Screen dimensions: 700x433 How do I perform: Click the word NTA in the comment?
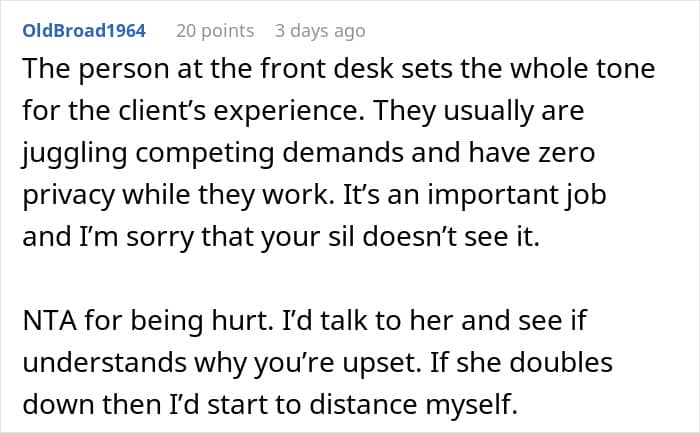[x=50, y=321]
